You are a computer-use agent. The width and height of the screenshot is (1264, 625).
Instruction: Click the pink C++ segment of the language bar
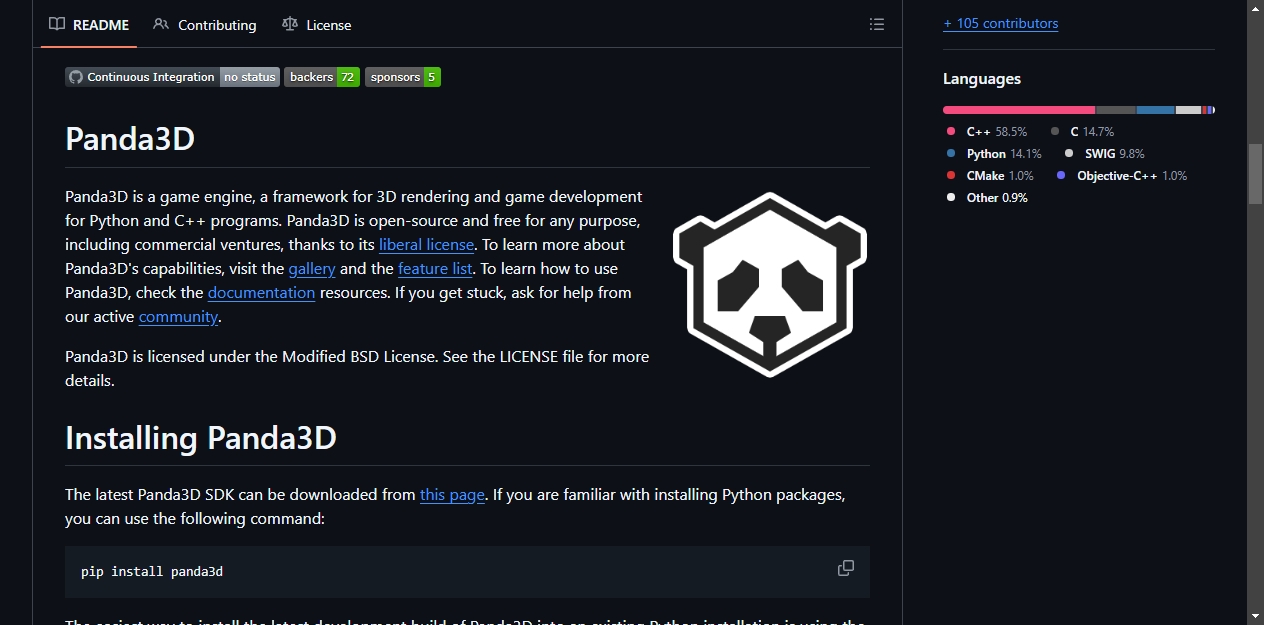[x=1019, y=110]
